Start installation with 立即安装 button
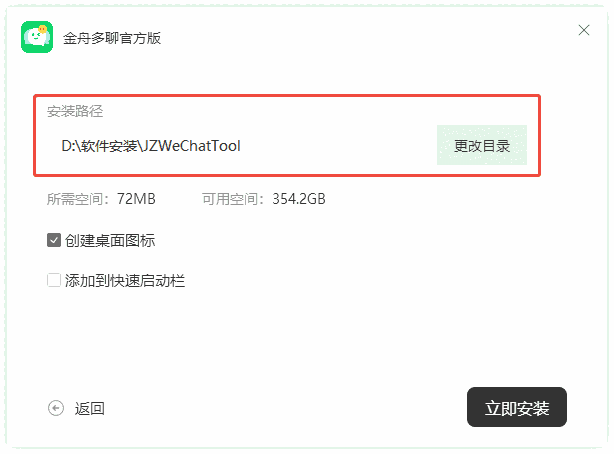The image size is (614, 454). coord(517,407)
